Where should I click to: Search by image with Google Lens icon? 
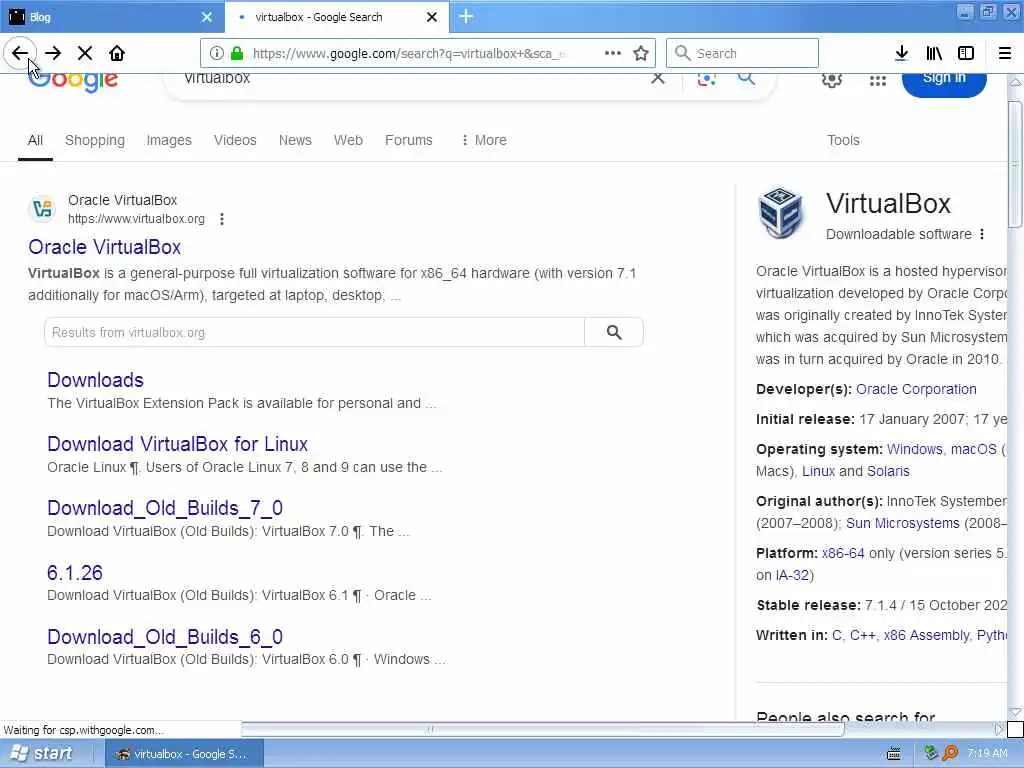[x=706, y=79]
